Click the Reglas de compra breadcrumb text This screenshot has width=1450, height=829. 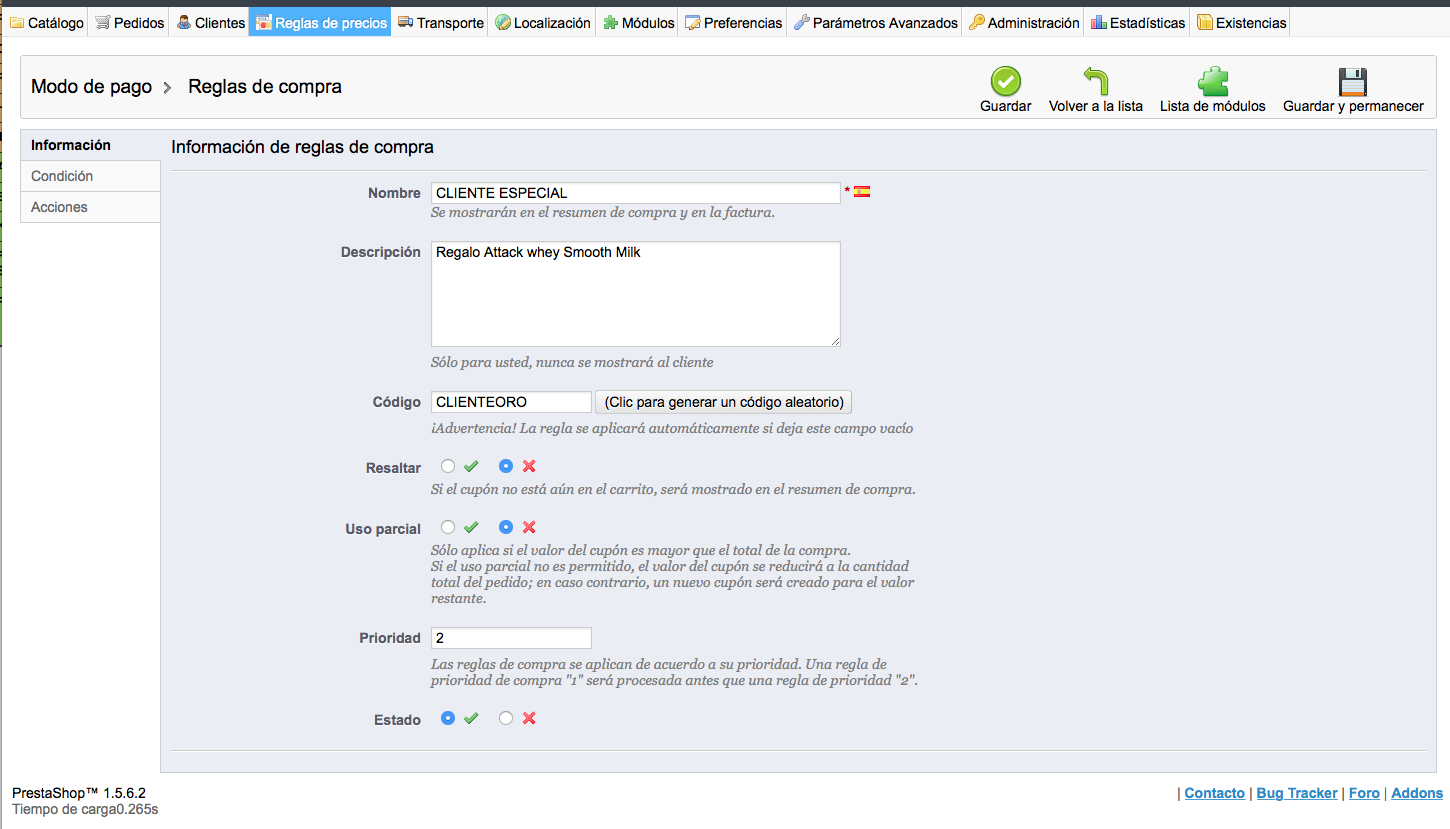[x=265, y=87]
